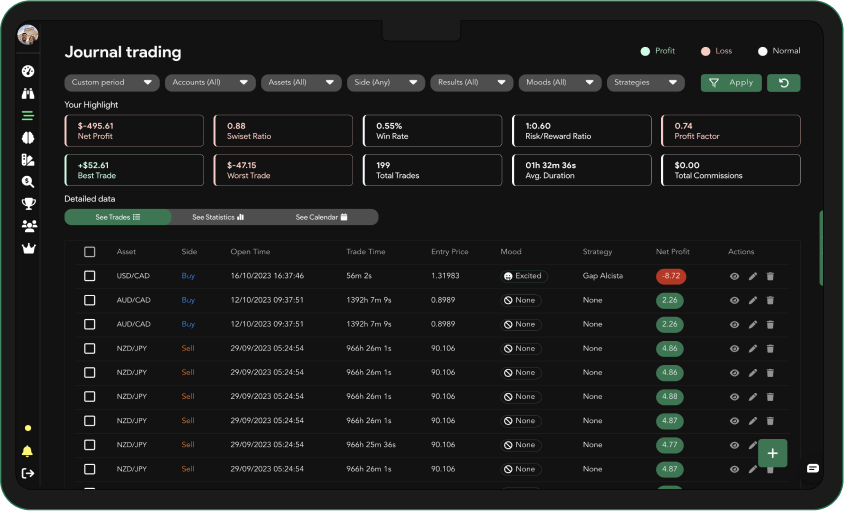Image resolution: width=844 pixels, height=511 pixels.
Task: View USD/CAD trade details via eye icon
Action: (x=734, y=276)
